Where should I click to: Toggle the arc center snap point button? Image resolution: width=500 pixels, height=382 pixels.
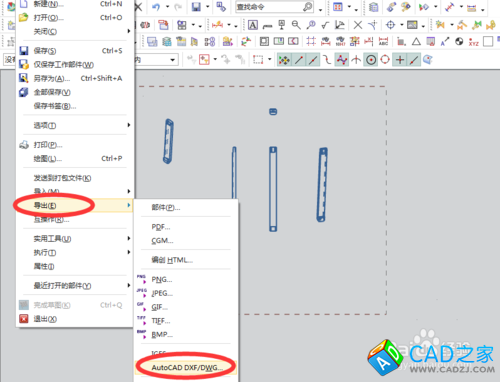point(371,60)
